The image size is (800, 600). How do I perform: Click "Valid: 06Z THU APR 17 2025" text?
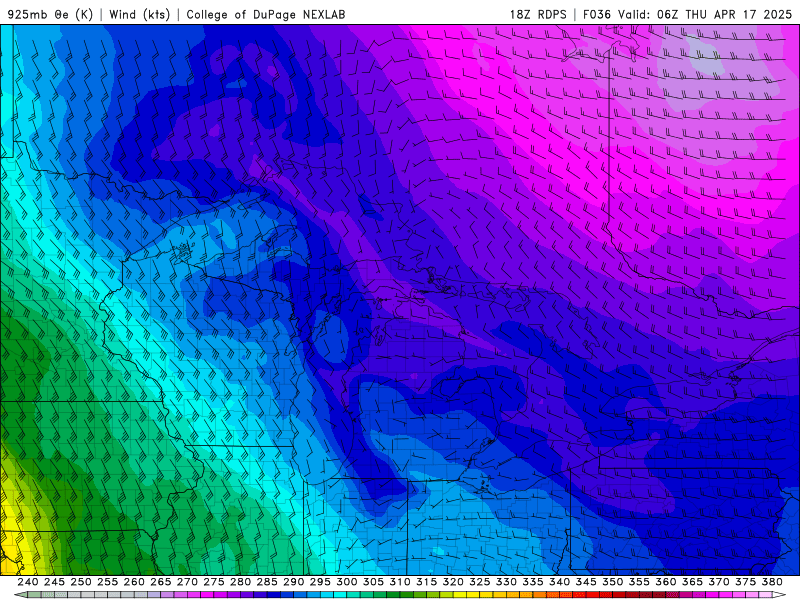(x=705, y=14)
